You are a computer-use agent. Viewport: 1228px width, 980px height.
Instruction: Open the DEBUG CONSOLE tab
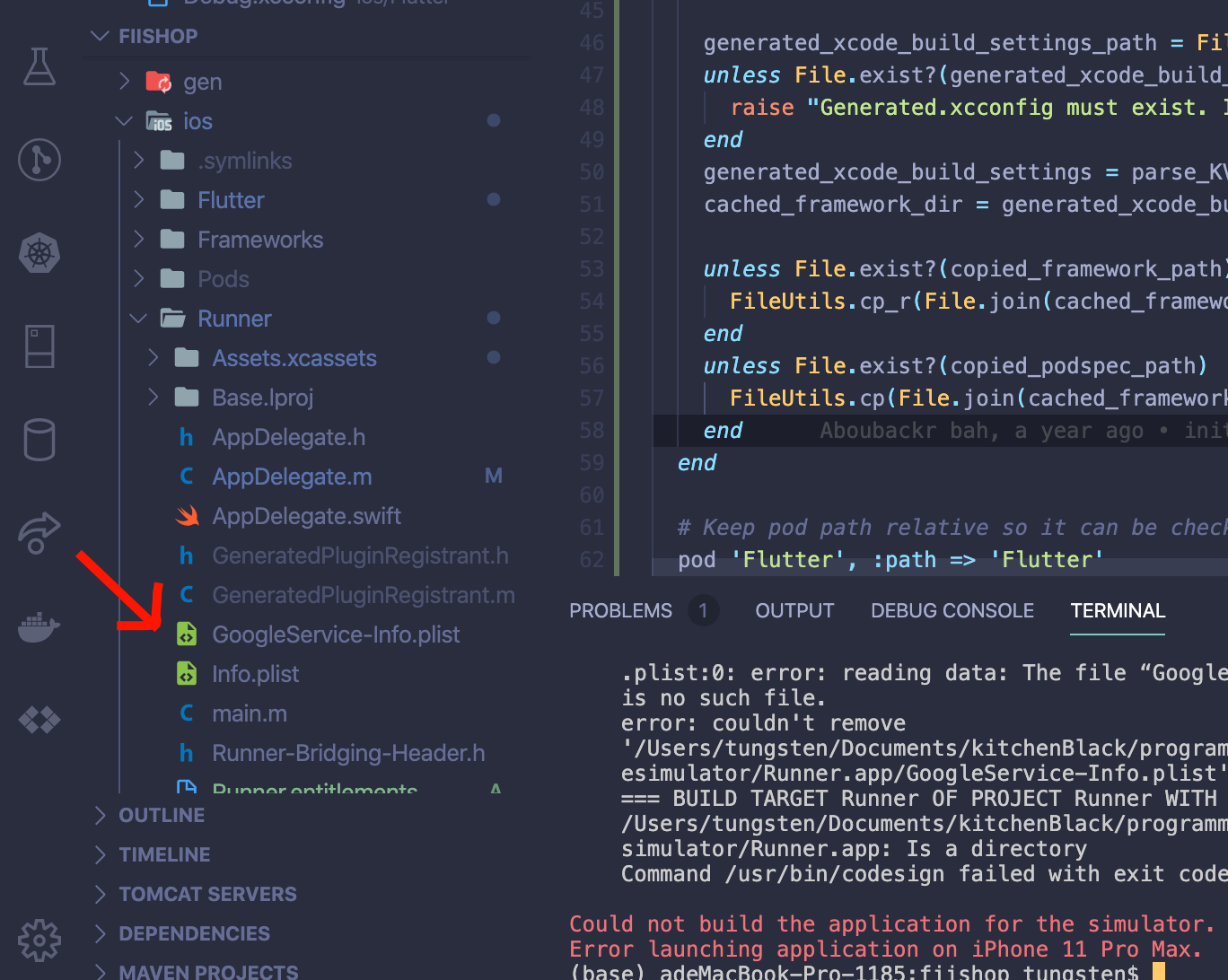(952, 610)
